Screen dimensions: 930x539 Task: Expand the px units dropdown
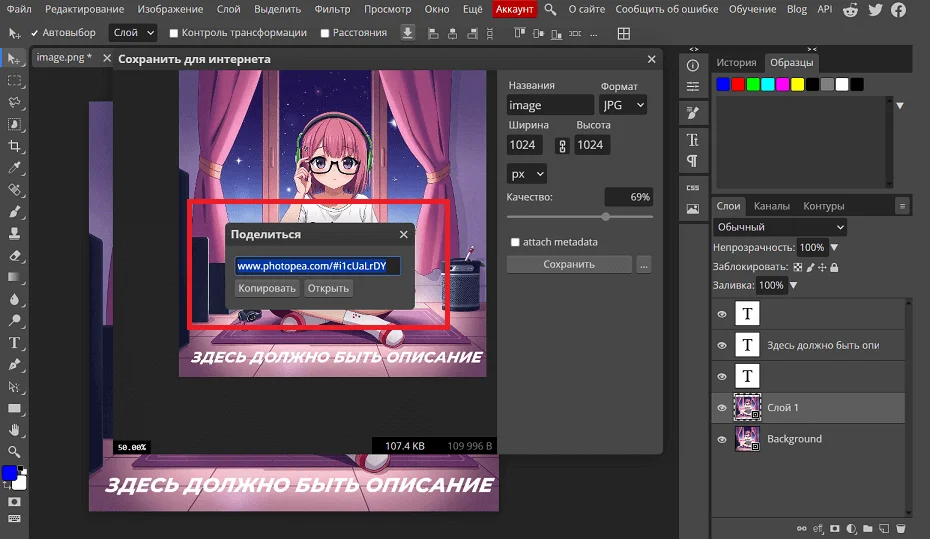tap(526, 173)
